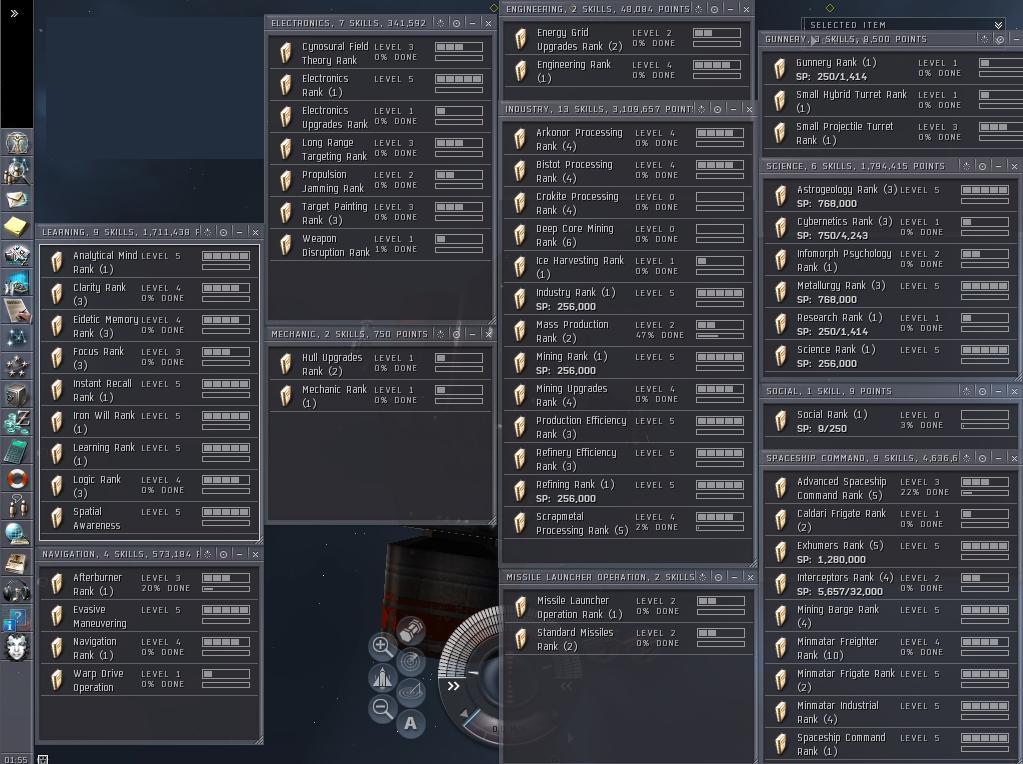The width and height of the screenshot is (1023, 764).
Task: Open the star map constellation icon
Action: [x=16, y=338]
